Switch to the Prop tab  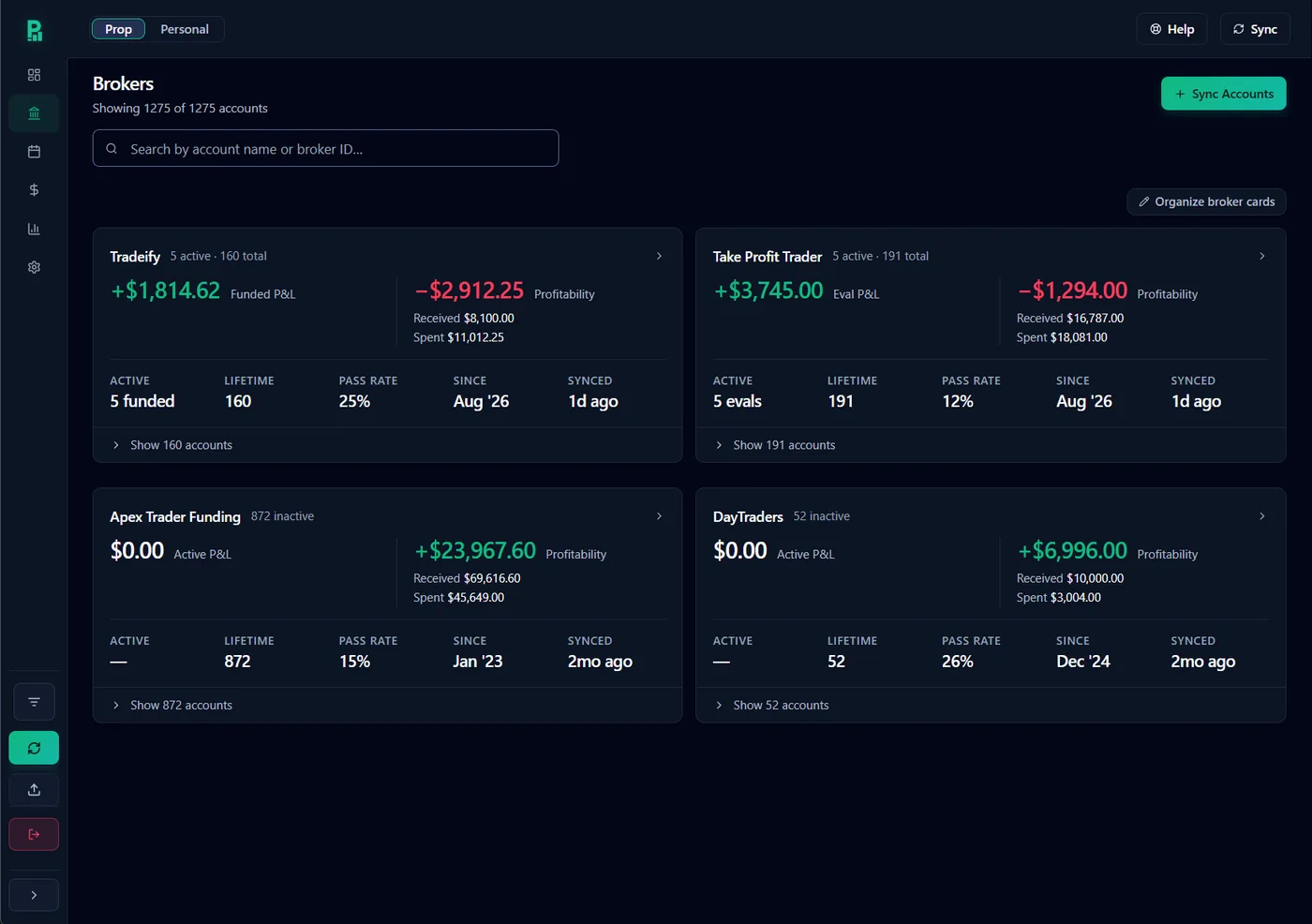[118, 29]
